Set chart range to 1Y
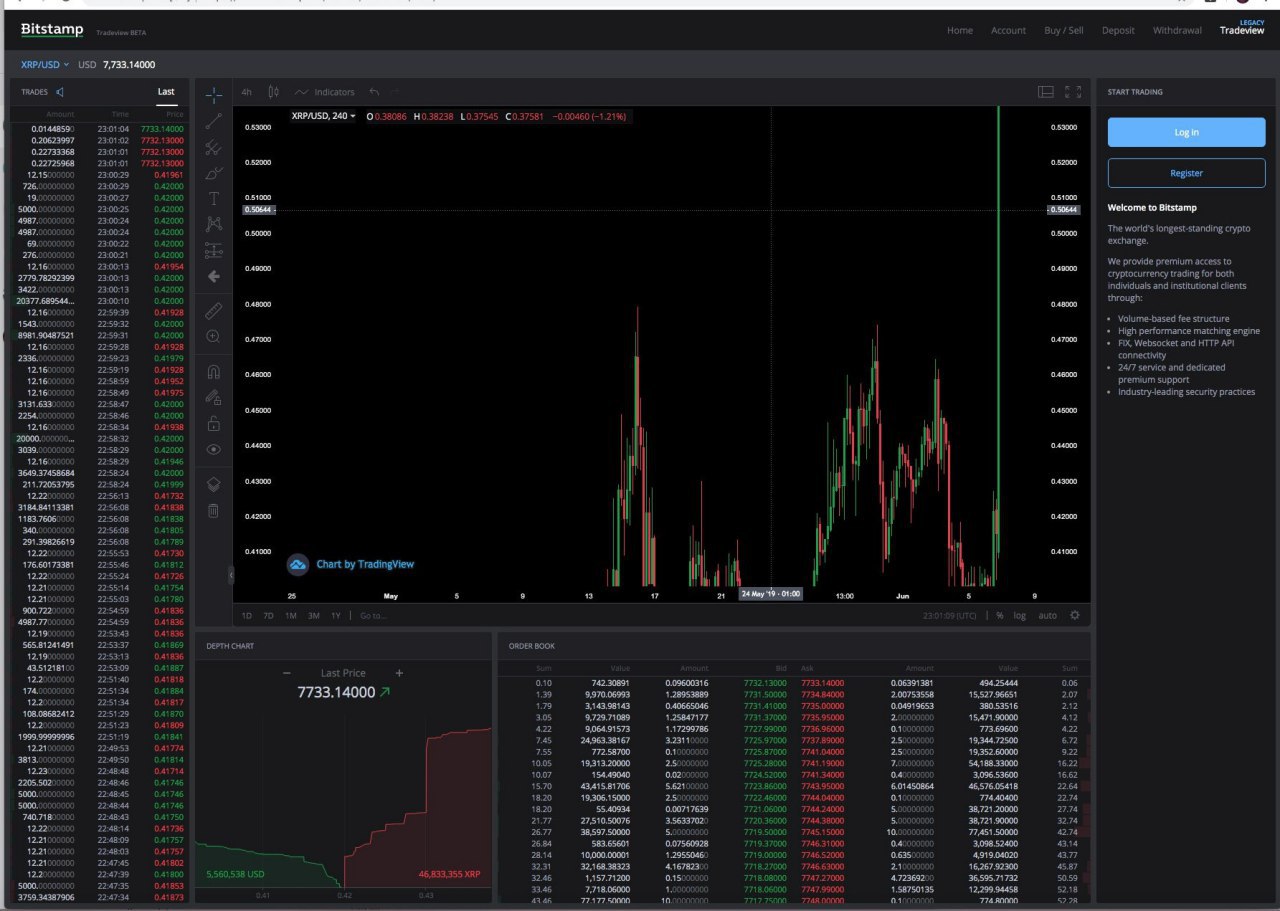 tap(336, 615)
